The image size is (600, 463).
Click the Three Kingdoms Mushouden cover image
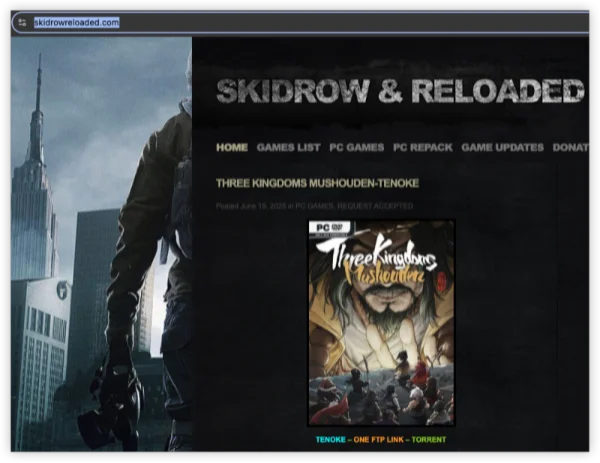point(381,330)
